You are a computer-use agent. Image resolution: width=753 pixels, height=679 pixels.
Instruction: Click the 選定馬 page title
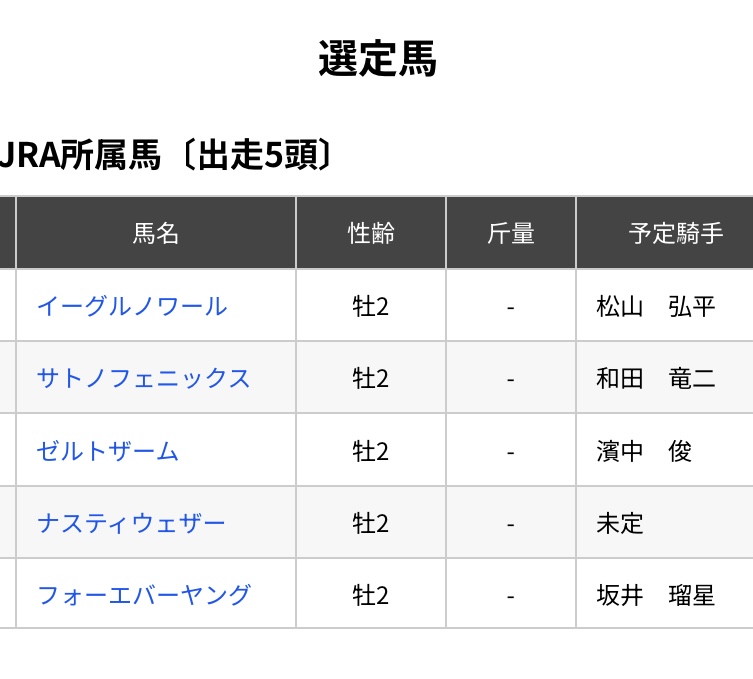(x=377, y=59)
